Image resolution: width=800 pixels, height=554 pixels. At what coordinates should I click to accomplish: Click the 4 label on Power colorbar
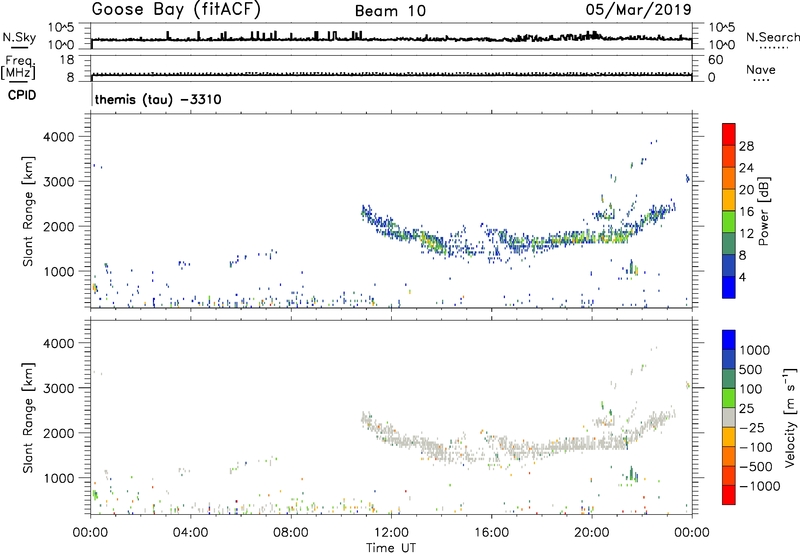click(743, 277)
